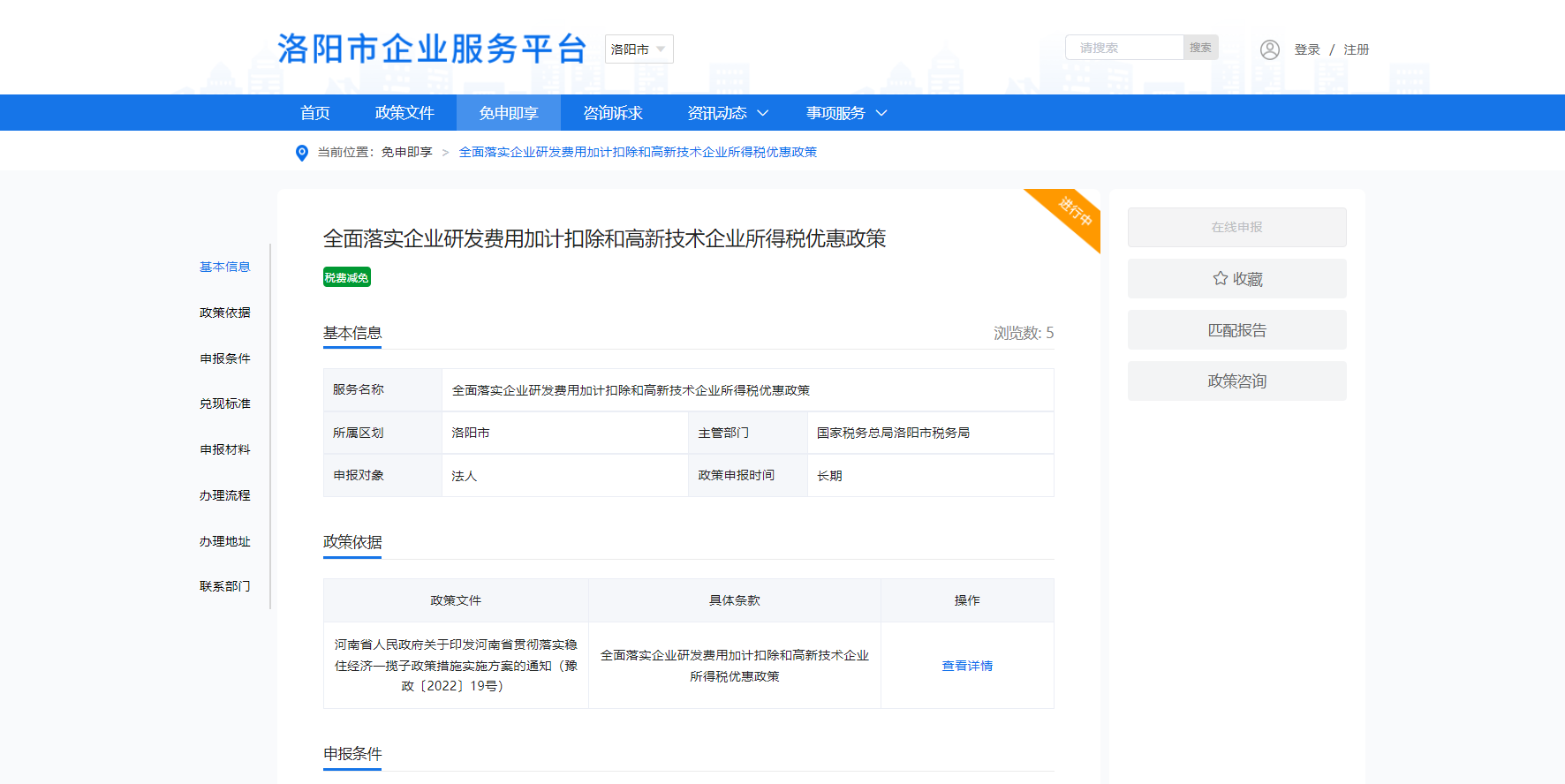
Task: Open the 洛阳市 city dropdown
Action: [x=639, y=49]
